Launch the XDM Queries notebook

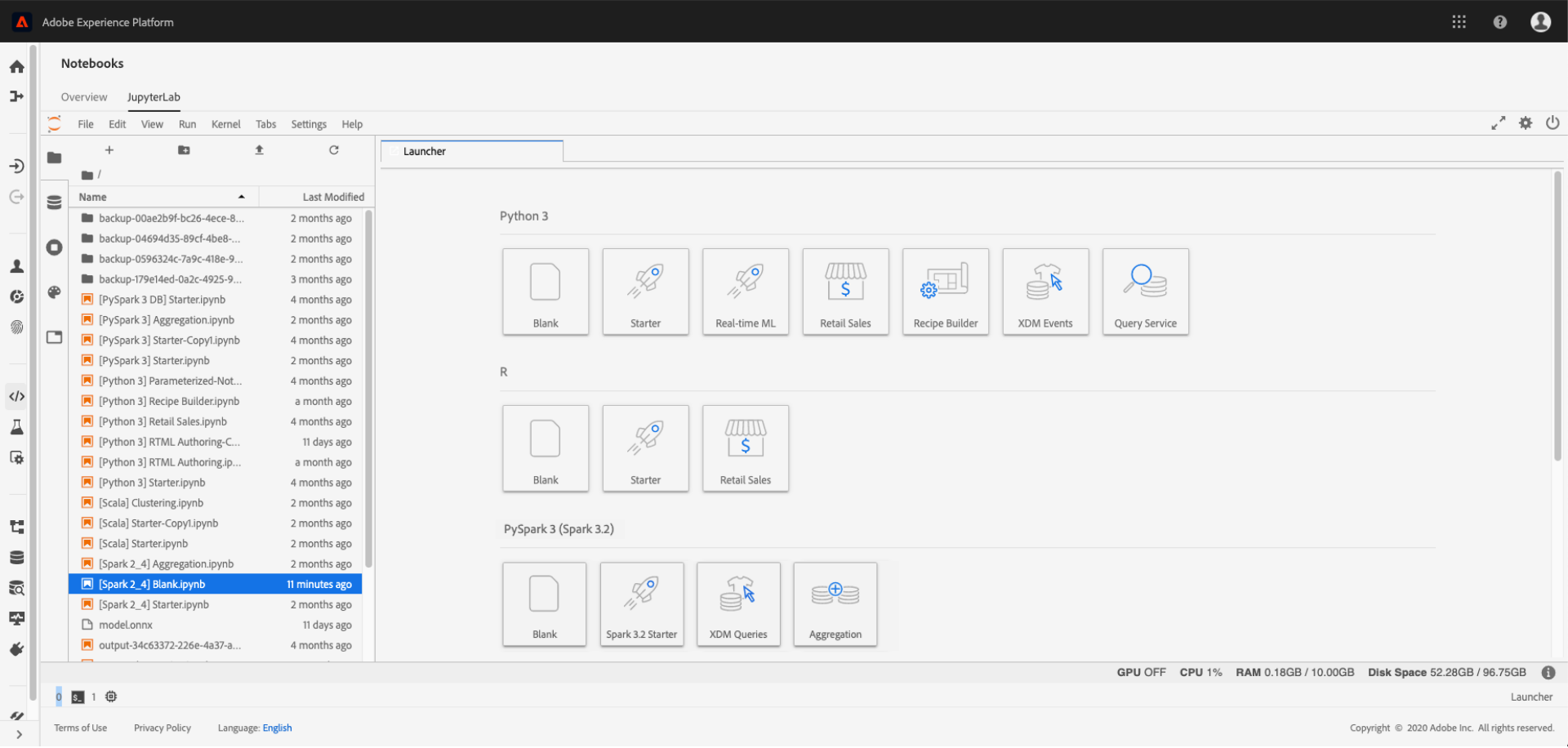coord(739,605)
